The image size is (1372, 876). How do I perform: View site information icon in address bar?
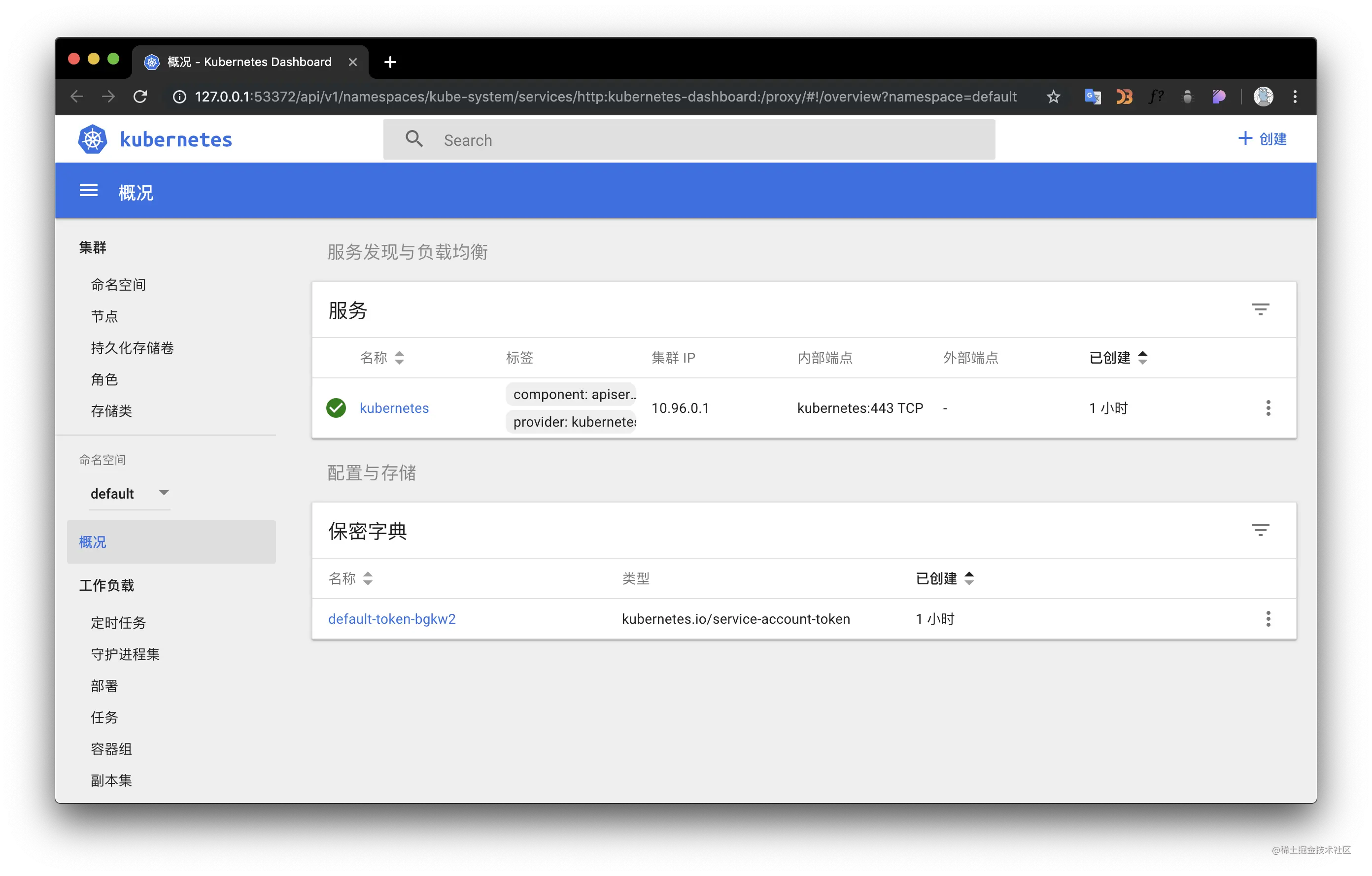[x=179, y=96]
